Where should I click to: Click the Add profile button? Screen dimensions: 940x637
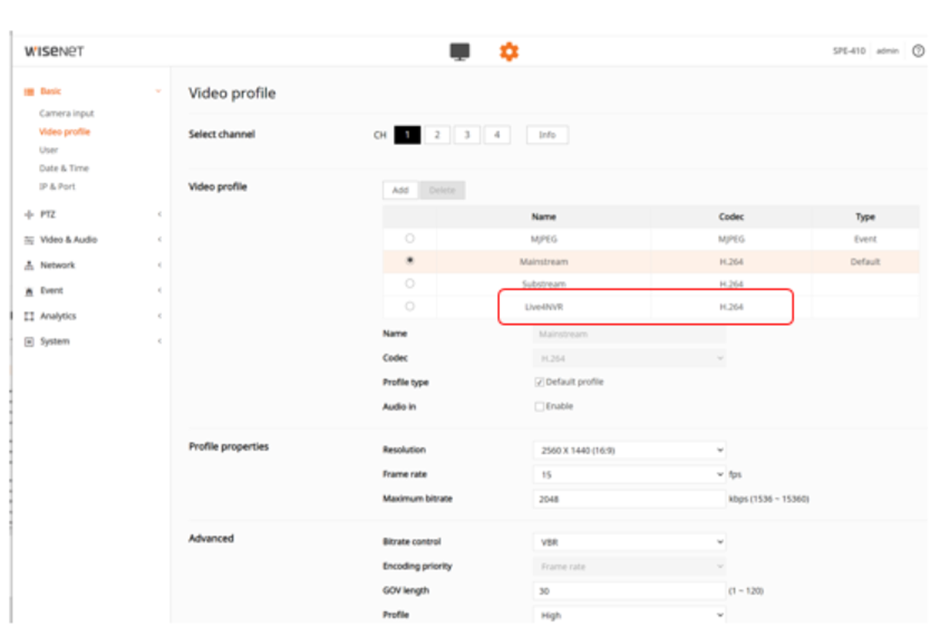click(400, 190)
